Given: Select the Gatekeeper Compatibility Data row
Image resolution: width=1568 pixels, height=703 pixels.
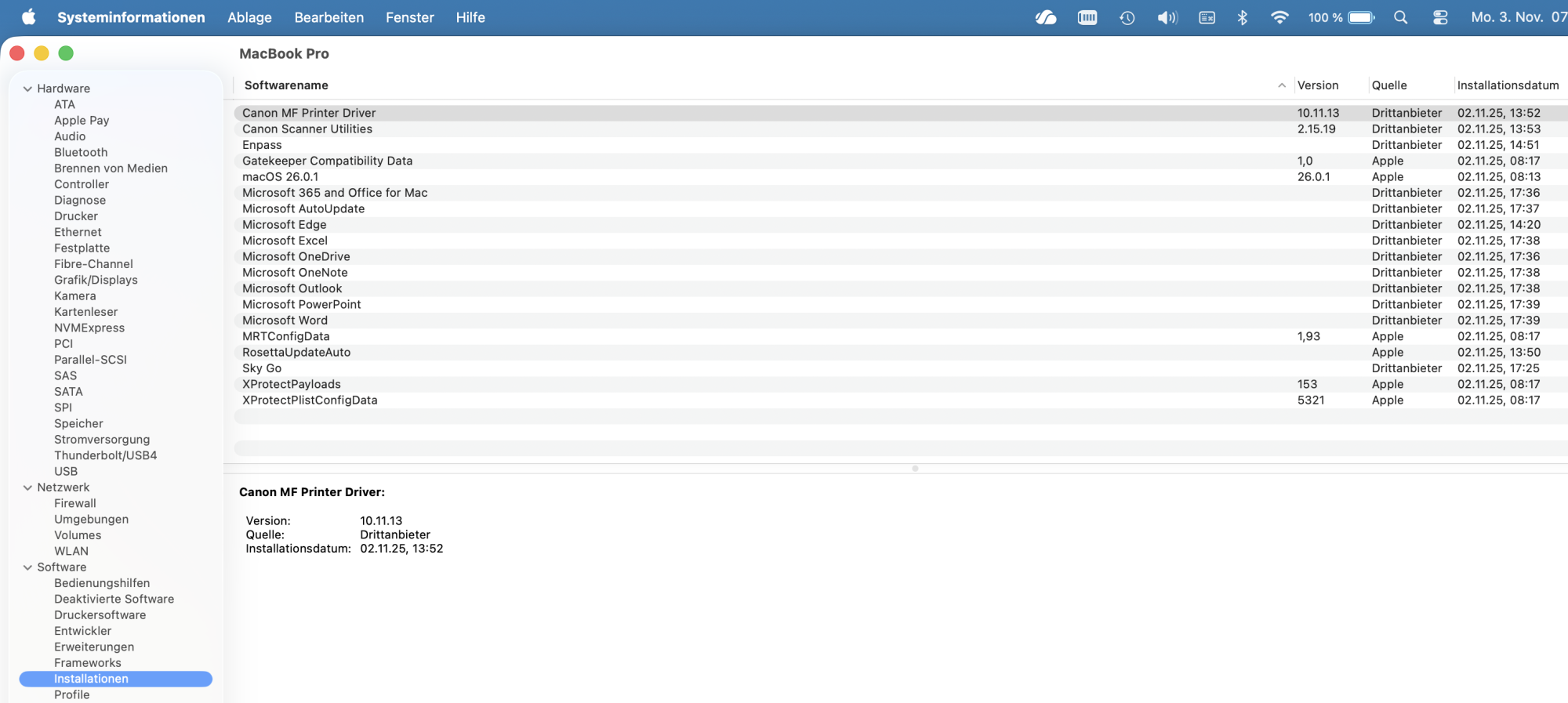Looking at the screenshot, I should point(900,161).
